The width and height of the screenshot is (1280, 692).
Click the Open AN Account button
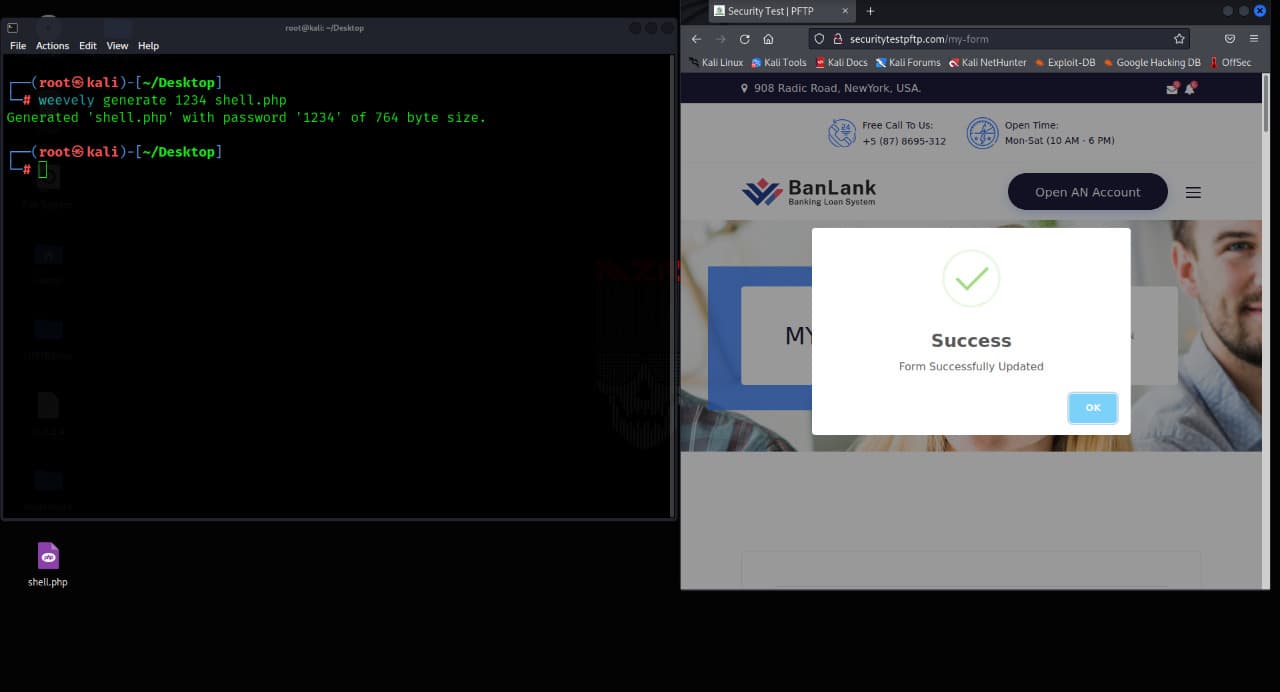[x=1087, y=192]
